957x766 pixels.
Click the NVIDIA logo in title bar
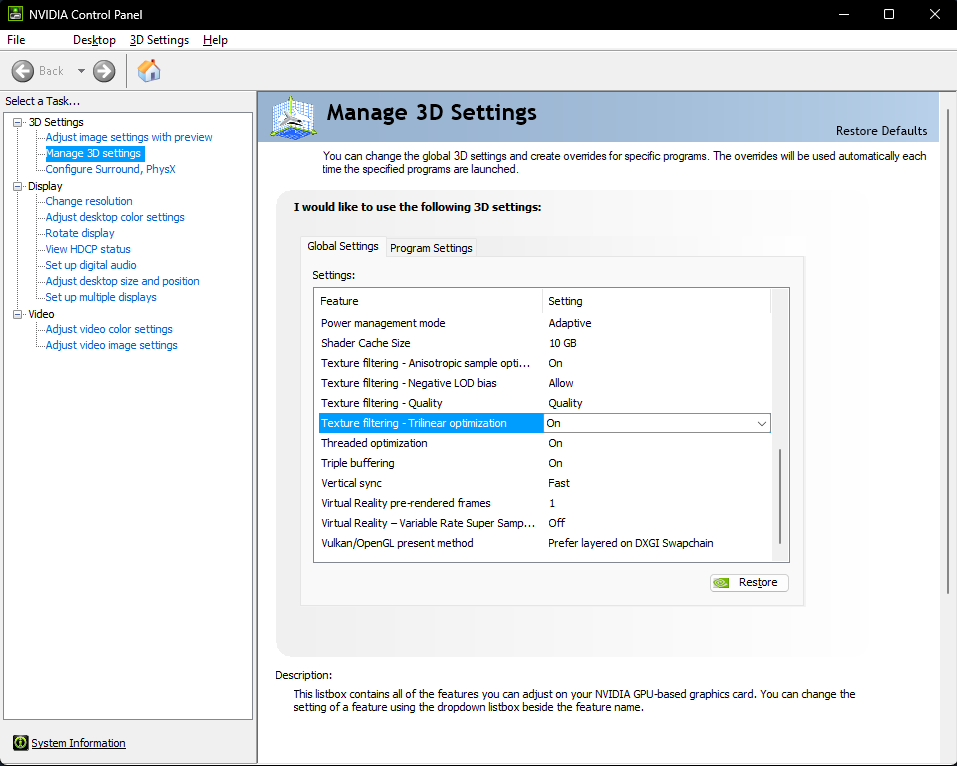point(15,13)
